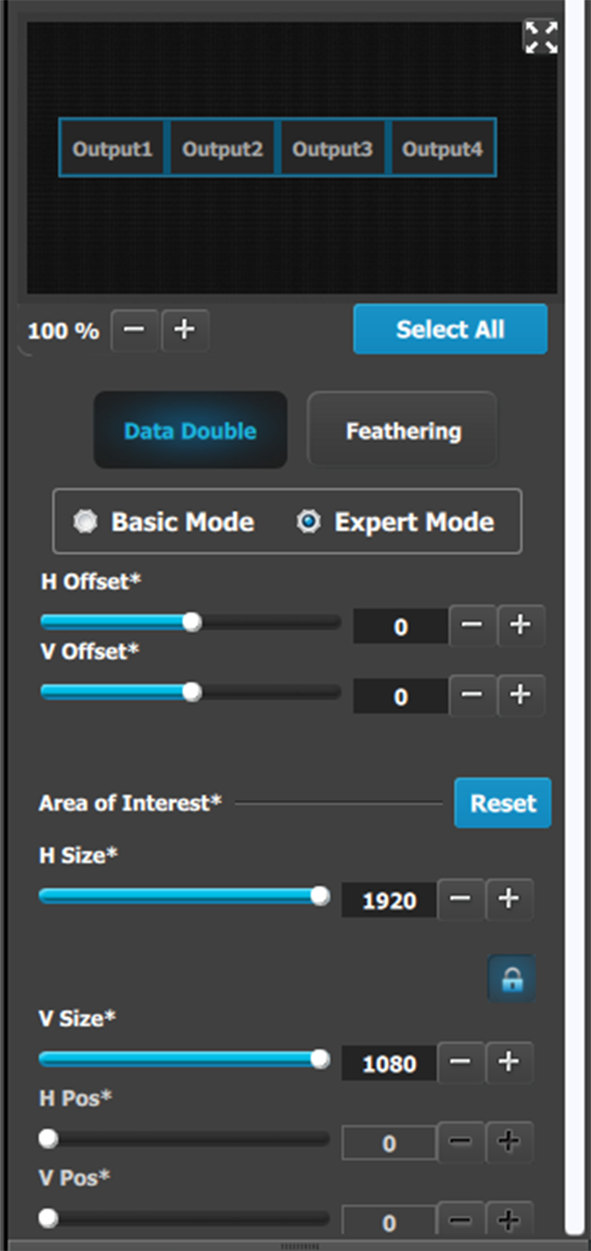Increase H Offset with plus button
Screen dimensions: 591x1251
(520, 626)
